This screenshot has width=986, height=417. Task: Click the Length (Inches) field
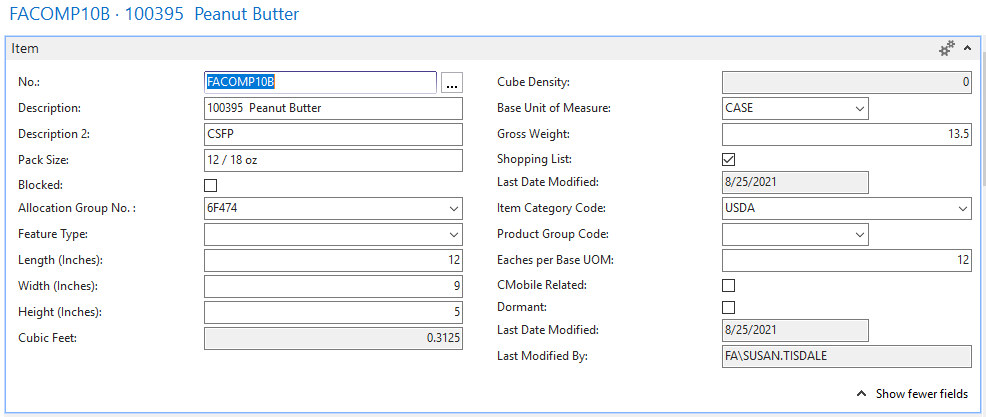pos(333,261)
